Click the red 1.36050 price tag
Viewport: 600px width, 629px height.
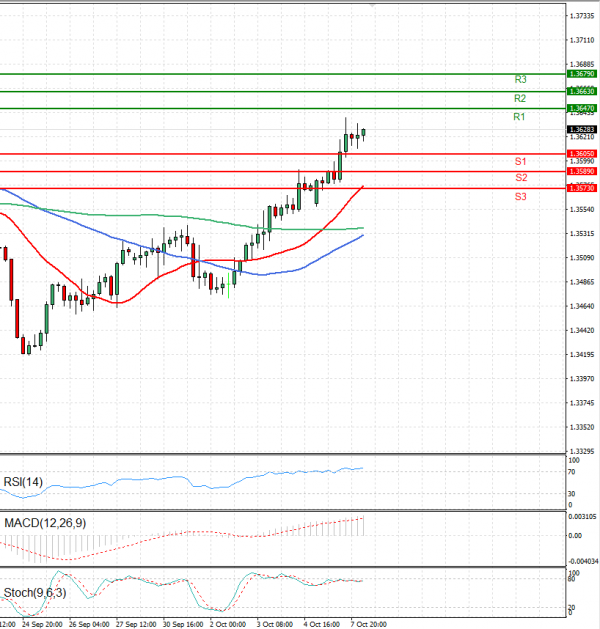point(582,154)
